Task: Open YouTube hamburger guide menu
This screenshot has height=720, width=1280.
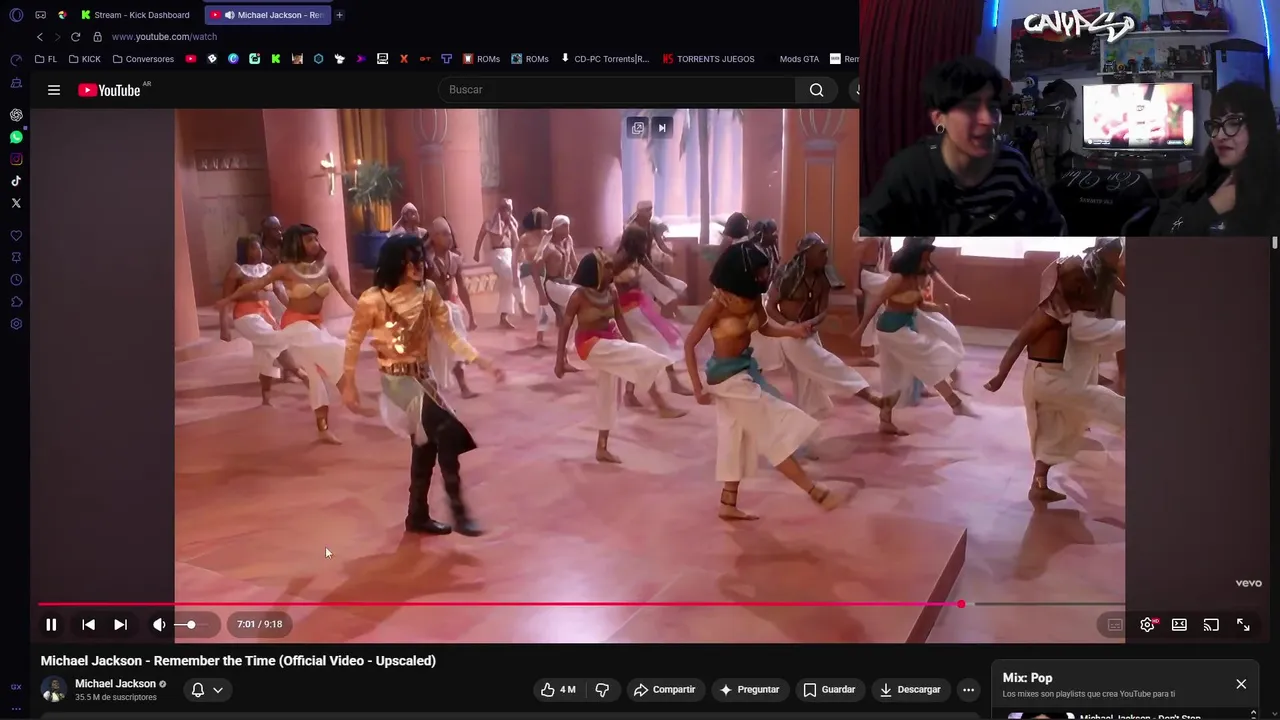Action: [x=54, y=90]
